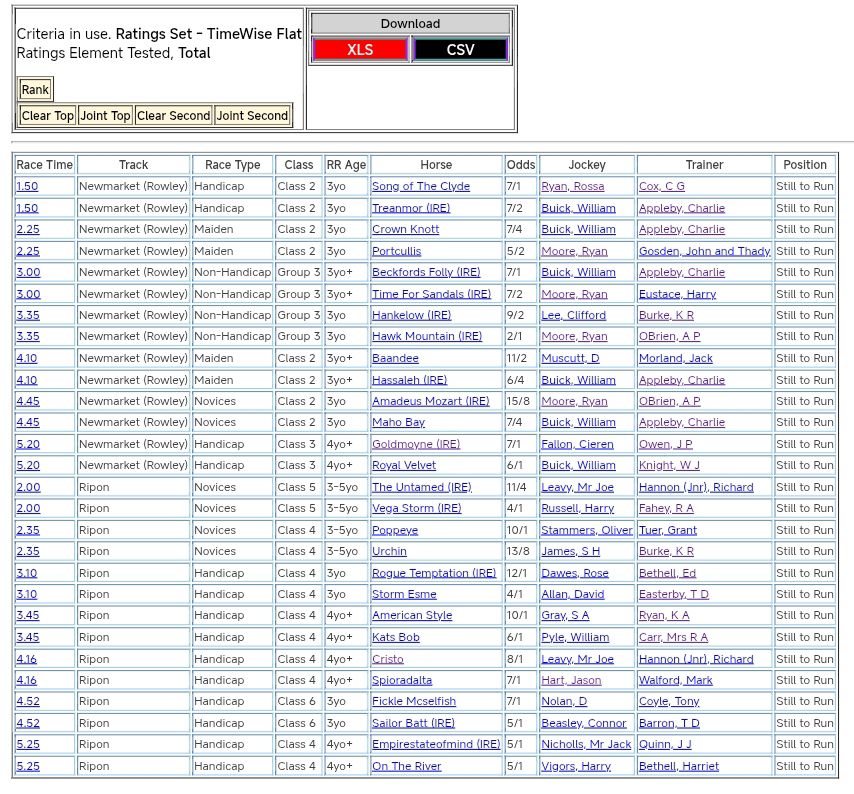Open horse Empirestateofmind (IRE)
The width and height of the screenshot is (854, 794).
pyautogui.click(x=435, y=745)
